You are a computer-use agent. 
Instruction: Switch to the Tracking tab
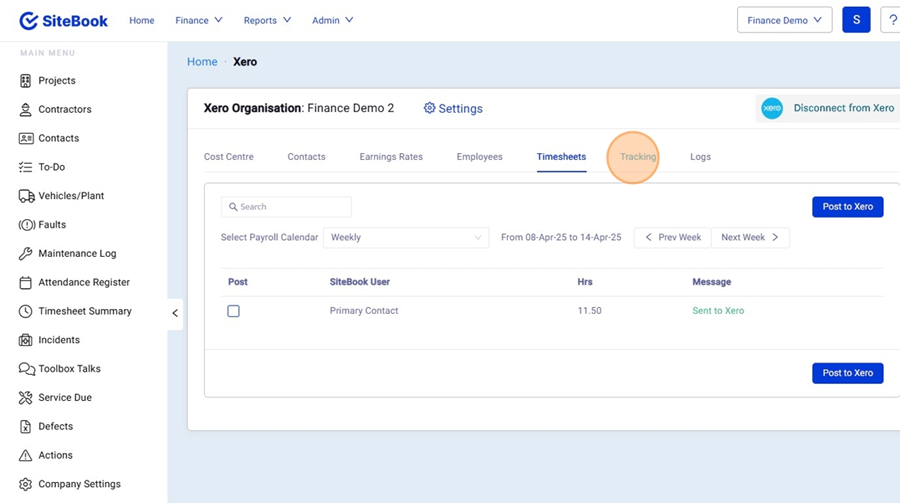(637, 157)
